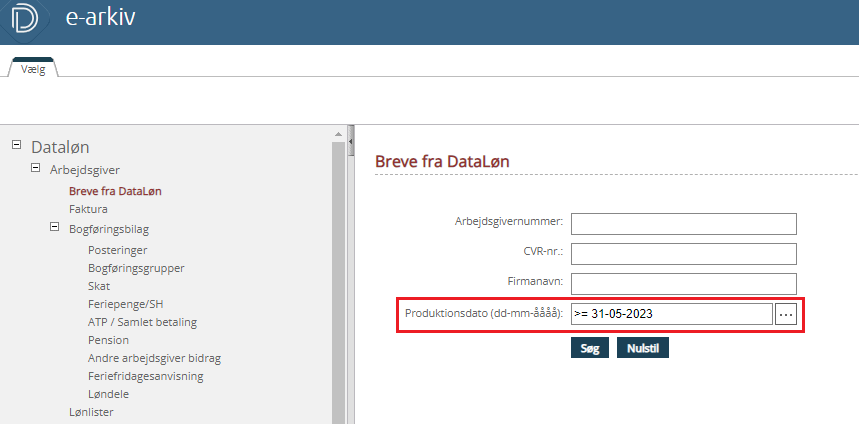Open Breve fra DataLøn in tree

[115, 192]
